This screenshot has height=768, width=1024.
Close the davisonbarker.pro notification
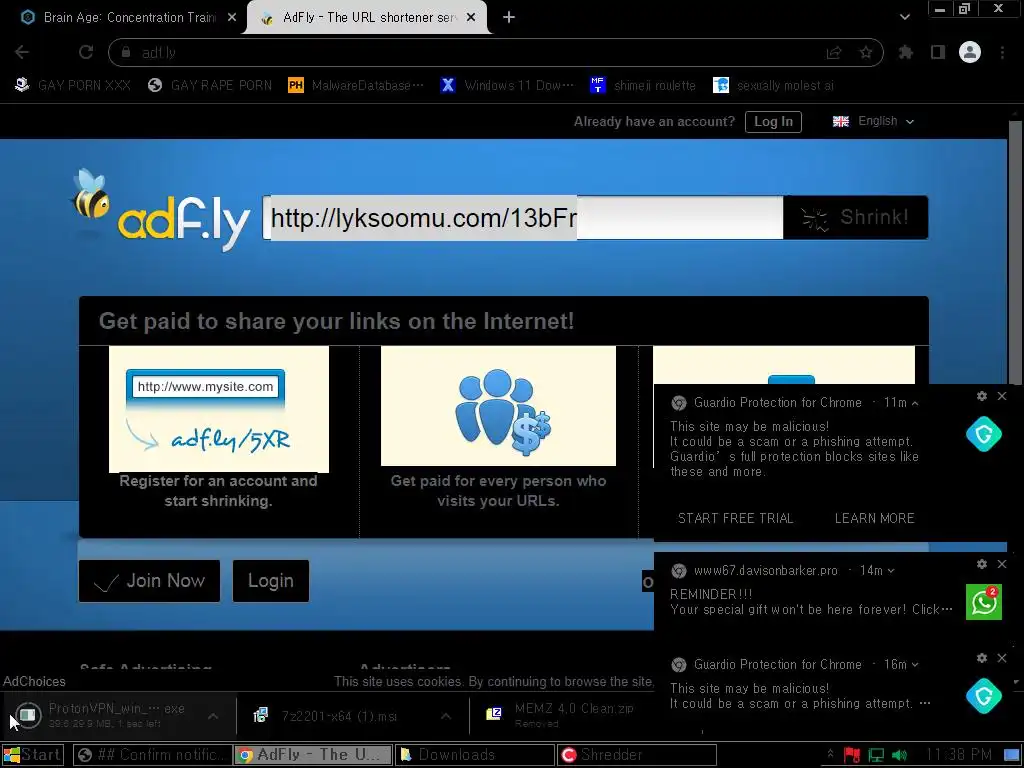point(1002,564)
